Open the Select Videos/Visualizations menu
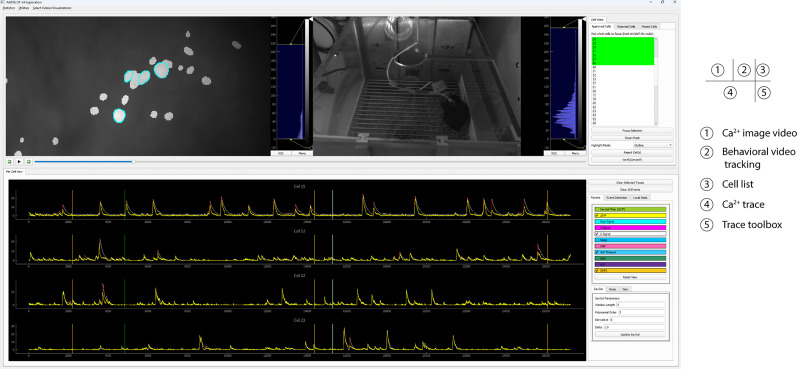The width and height of the screenshot is (797, 369). click(x=52, y=8)
